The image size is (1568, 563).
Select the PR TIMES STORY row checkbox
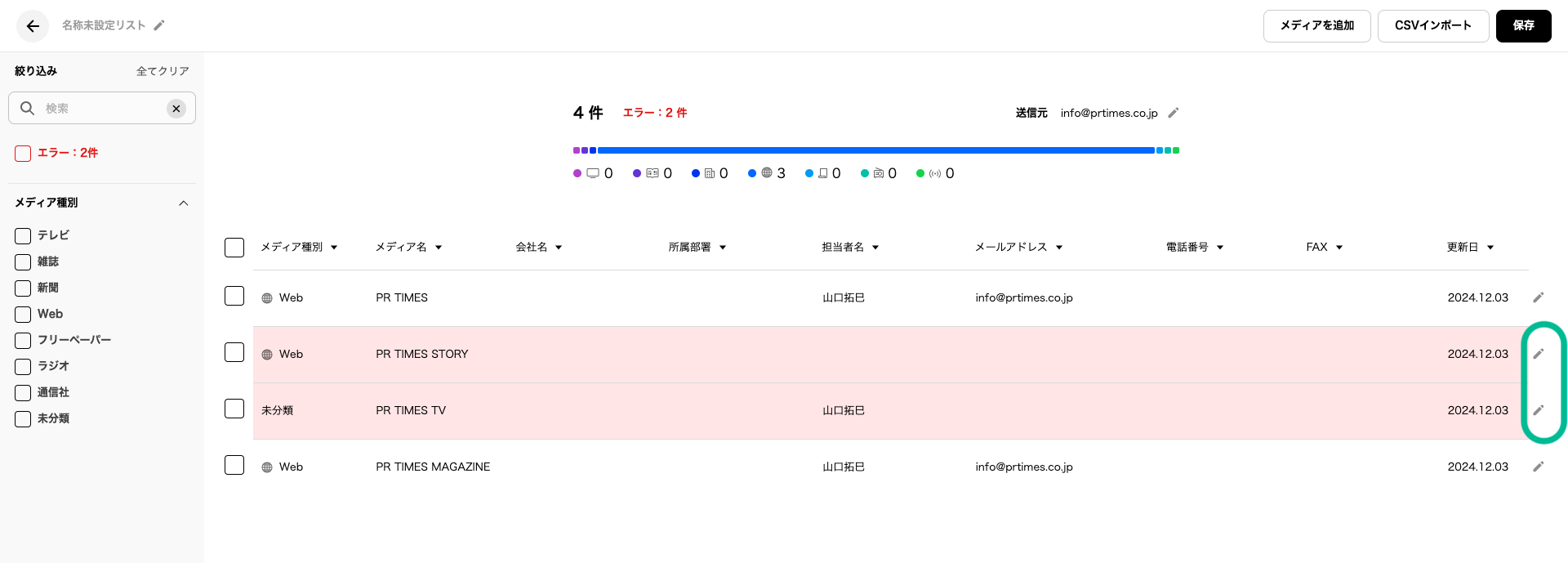[x=234, y=352]
